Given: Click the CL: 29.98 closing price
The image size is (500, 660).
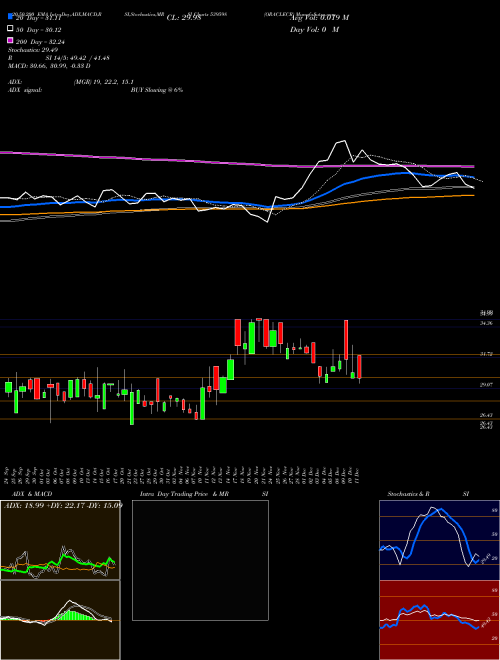Looking at the screenshot, I should tap(184, 18).
